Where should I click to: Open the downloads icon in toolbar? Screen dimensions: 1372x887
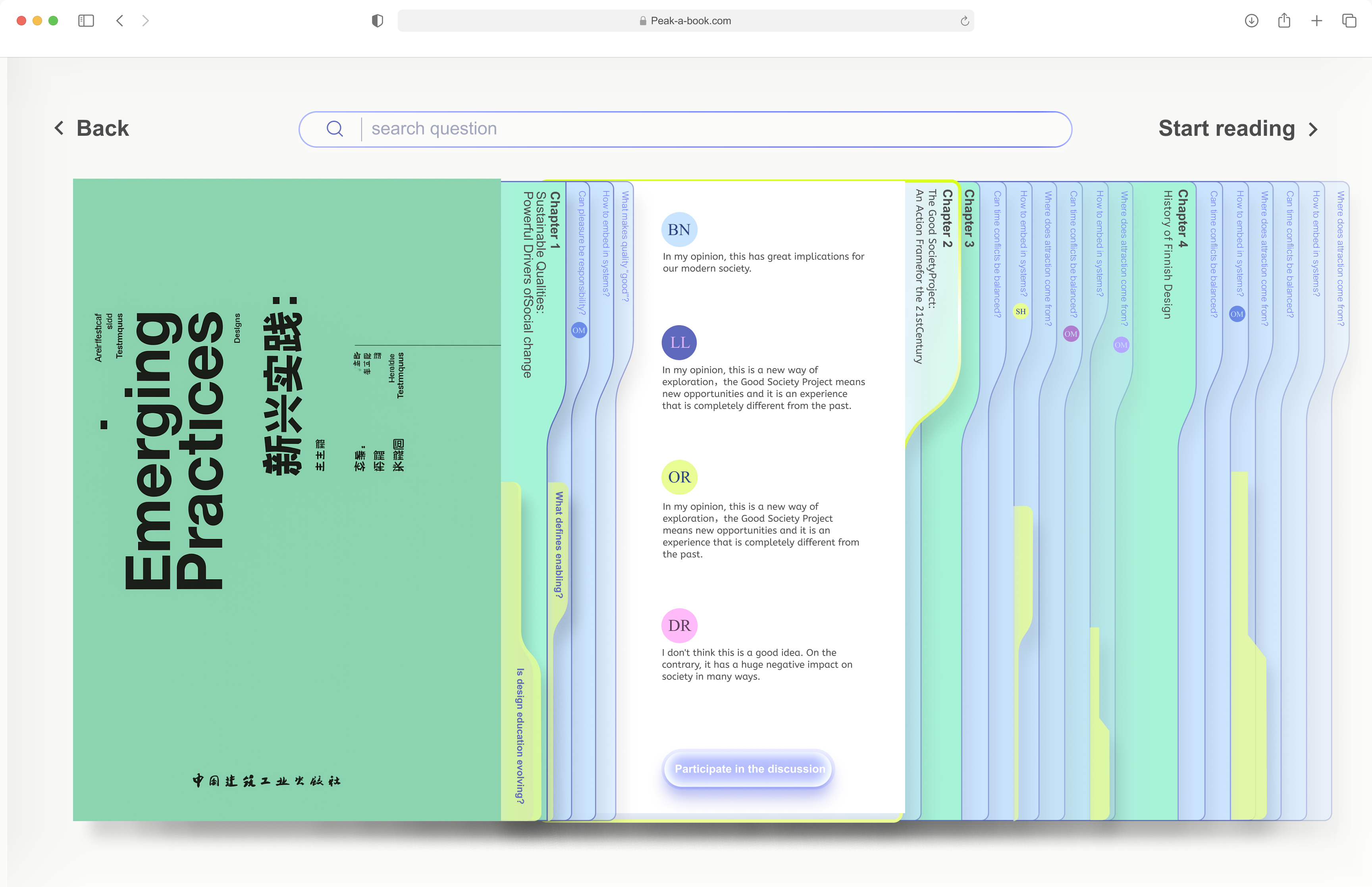click(1251, 21)
